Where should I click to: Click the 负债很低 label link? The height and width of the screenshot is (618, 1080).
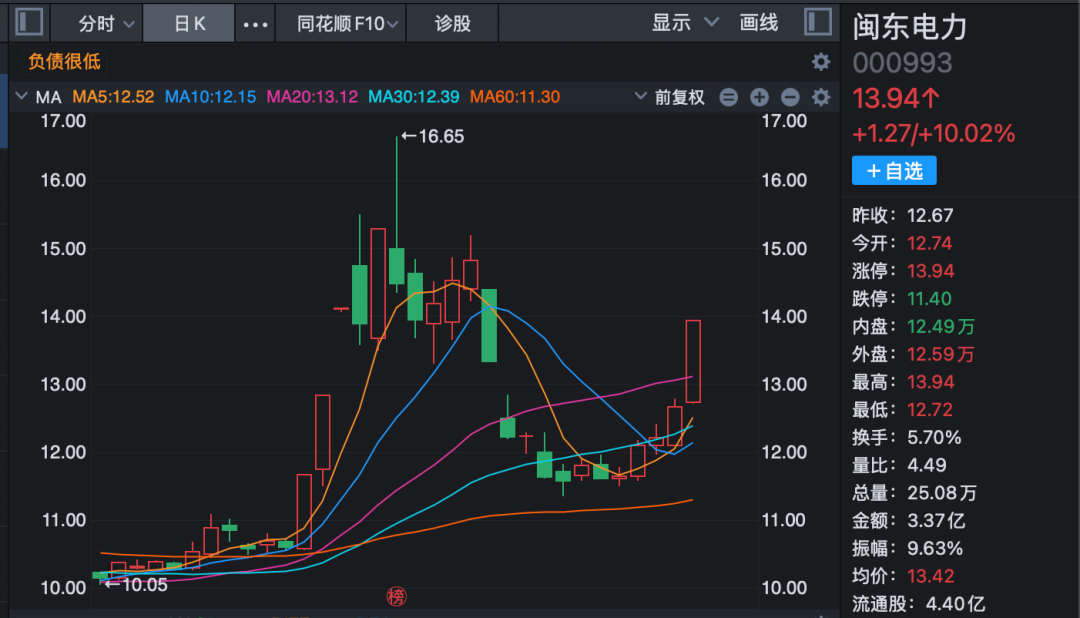click(x=63, y=61)
